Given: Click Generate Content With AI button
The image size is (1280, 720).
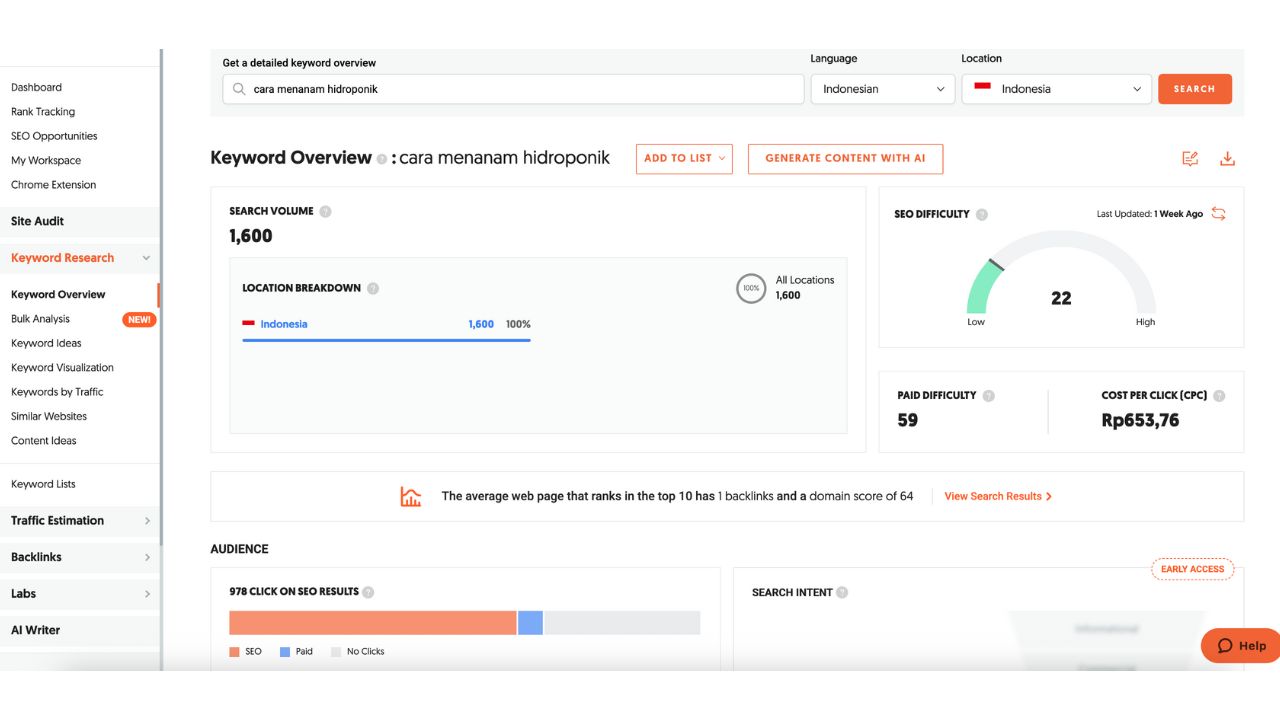Looking at the screenshot, I should [845, 158].
